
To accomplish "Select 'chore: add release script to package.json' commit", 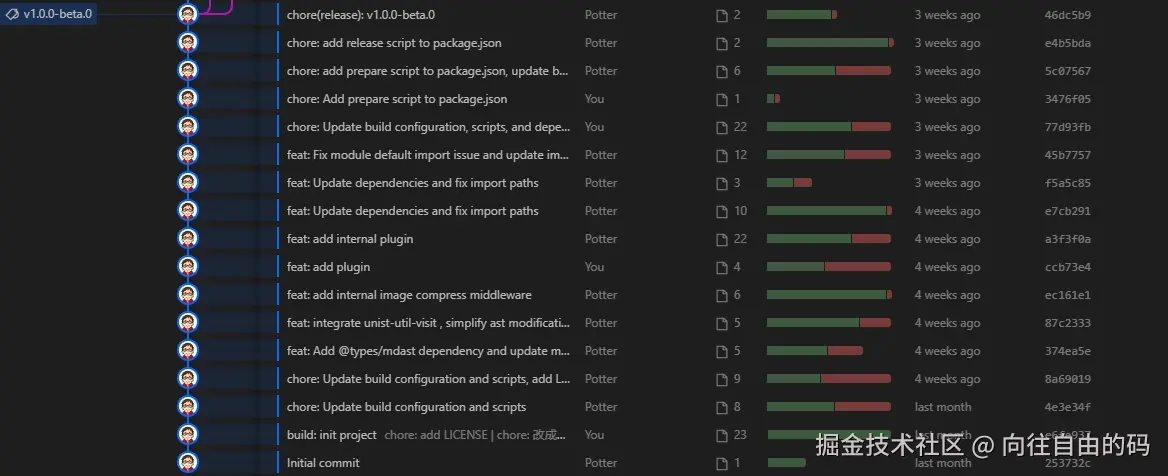I will click(394, 43).
